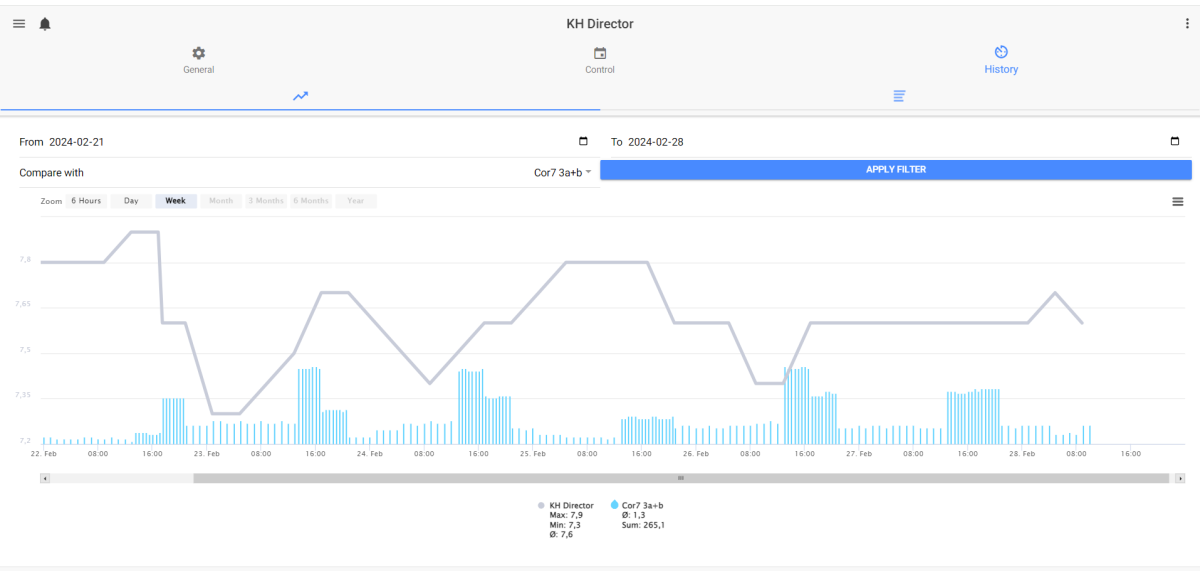This screenshot has width=1200, height=571.
Task: Open the To date calendar picker
Action: (x=1175, y=142)
